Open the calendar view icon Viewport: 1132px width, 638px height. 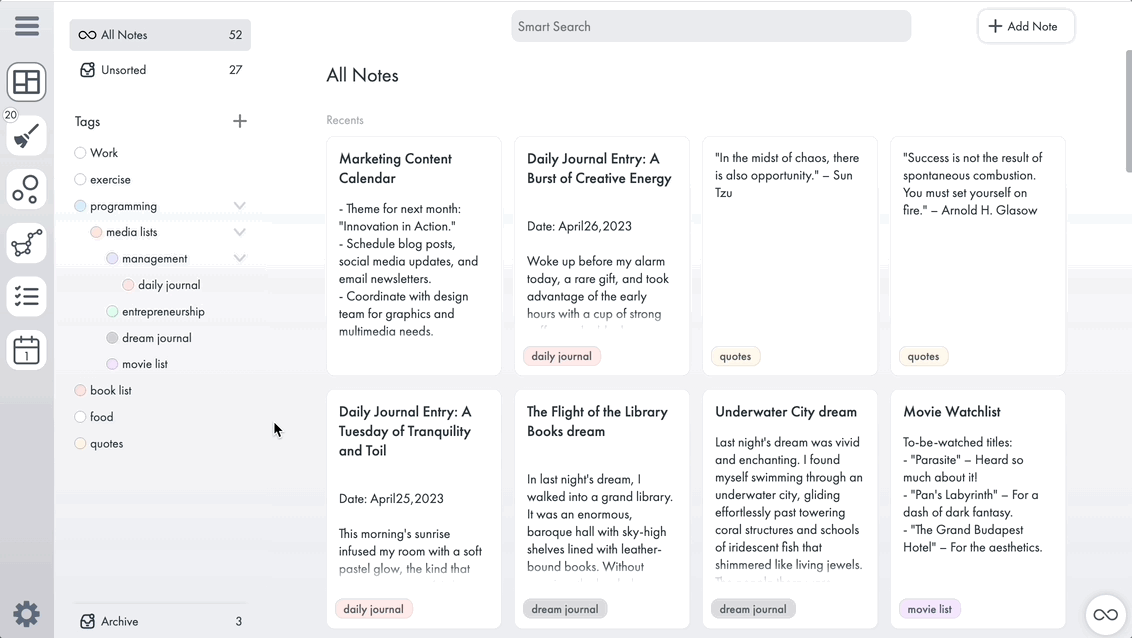coord(26,350)
